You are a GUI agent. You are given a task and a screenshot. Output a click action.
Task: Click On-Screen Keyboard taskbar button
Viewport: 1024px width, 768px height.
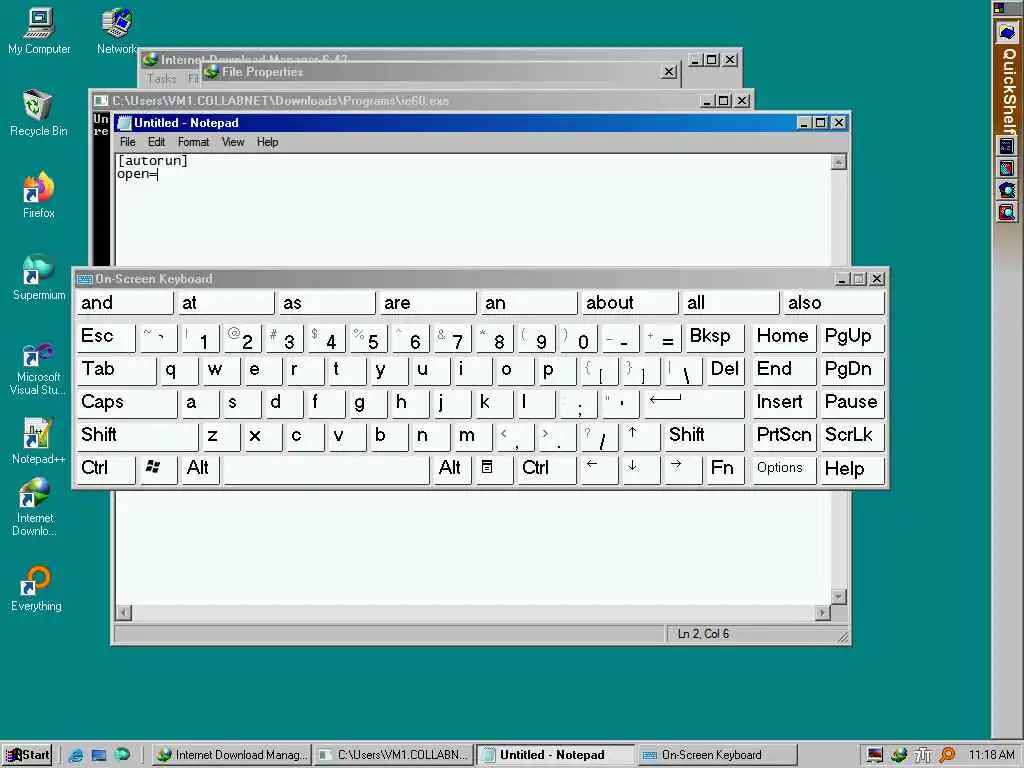(716, 755)
